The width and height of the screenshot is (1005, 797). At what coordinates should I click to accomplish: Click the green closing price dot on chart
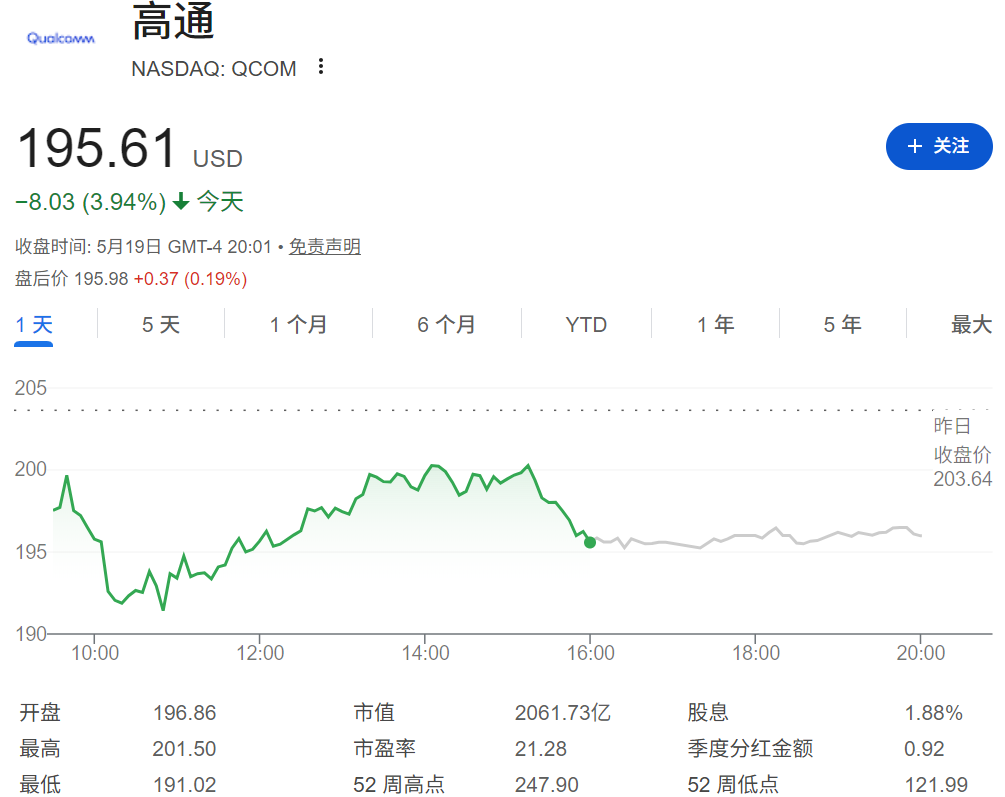(590, 543)
